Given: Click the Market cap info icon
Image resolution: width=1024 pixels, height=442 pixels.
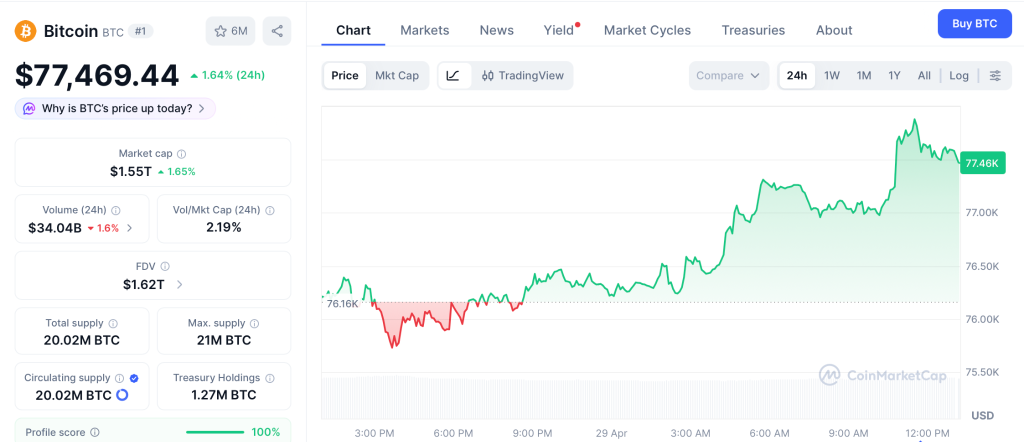Looking at the screenshot, I should coord(181,154).
